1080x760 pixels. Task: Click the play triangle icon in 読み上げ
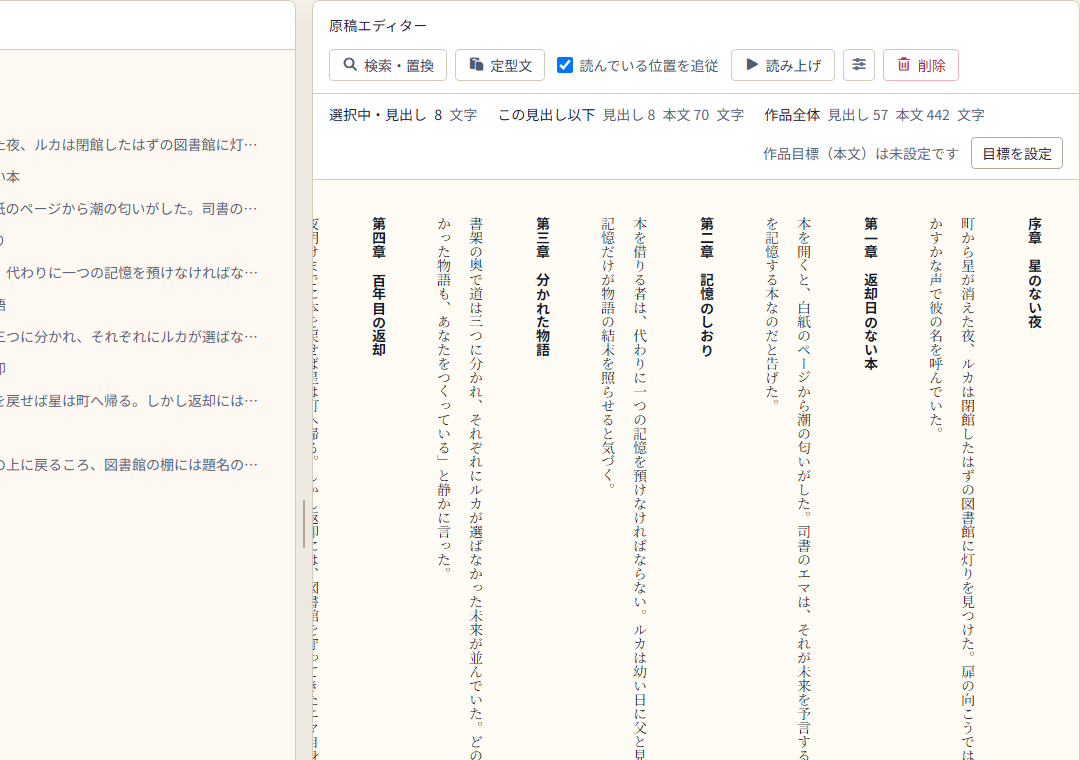click(x=752, y=65)
